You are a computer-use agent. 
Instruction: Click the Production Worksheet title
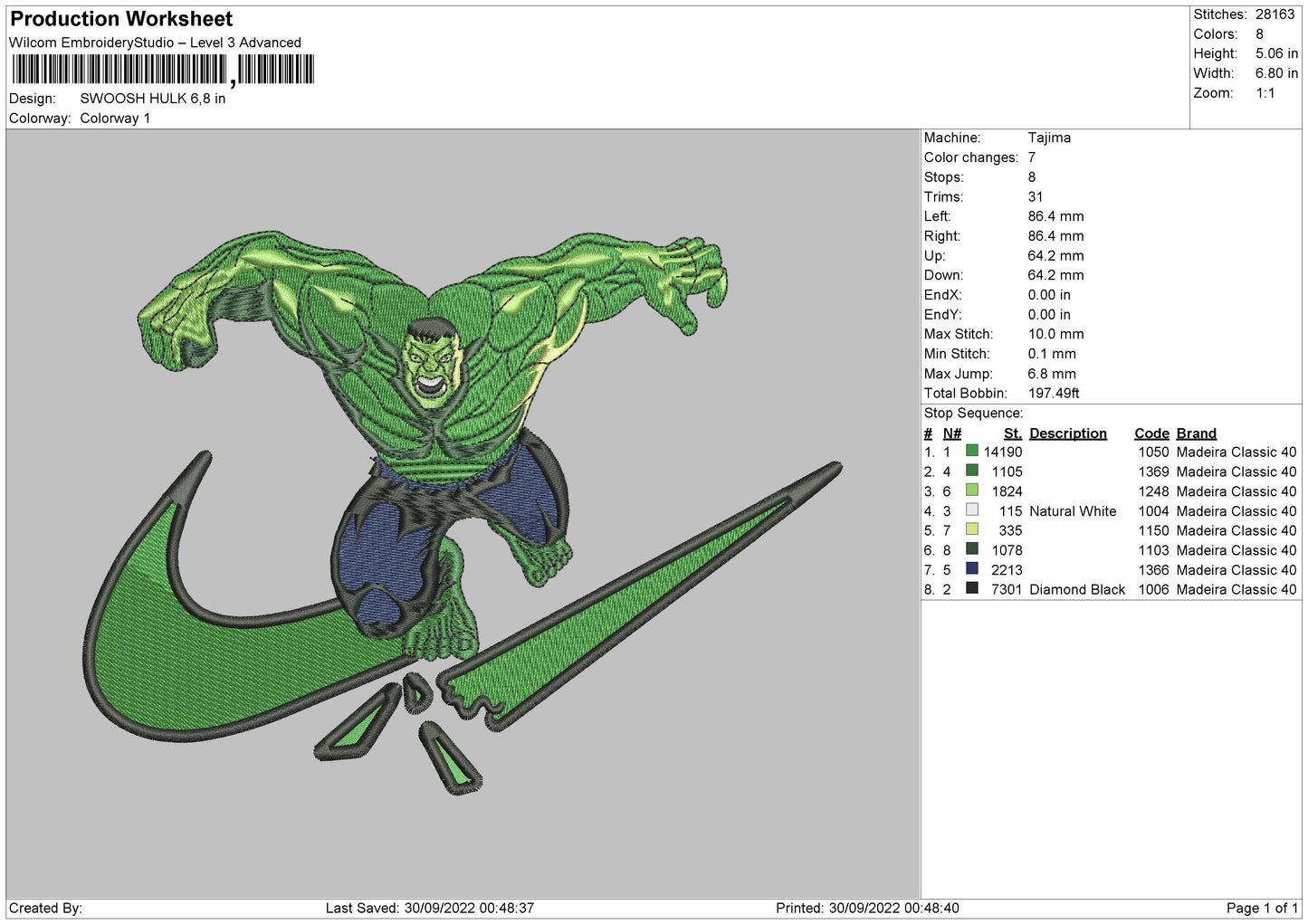121,19
